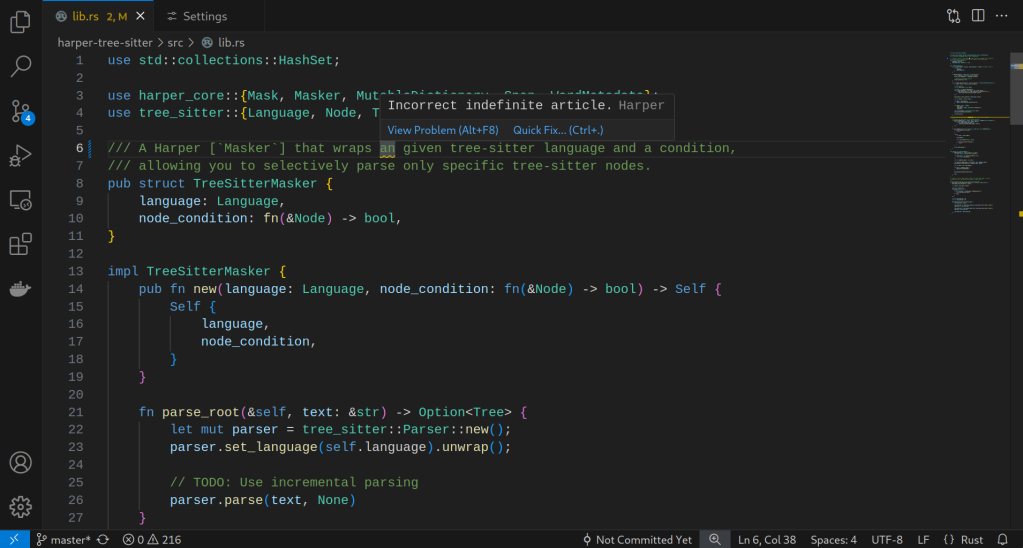Open the Explorer view in activity bar

click(x=20, y=21)
